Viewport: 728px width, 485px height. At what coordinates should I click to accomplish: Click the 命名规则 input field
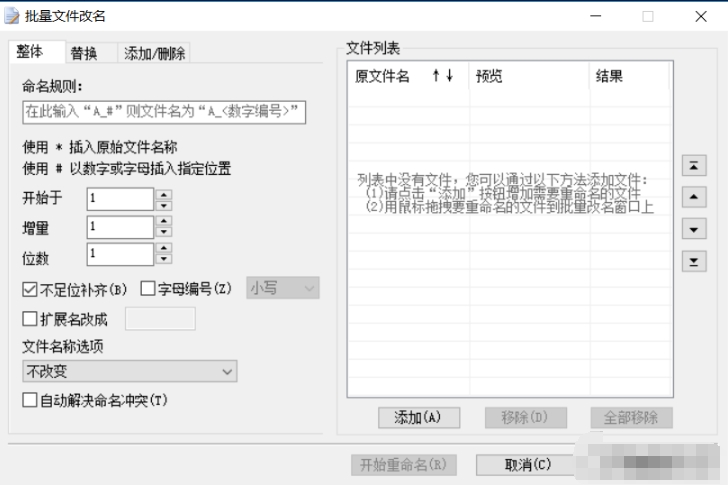click(x=164, y=112)
